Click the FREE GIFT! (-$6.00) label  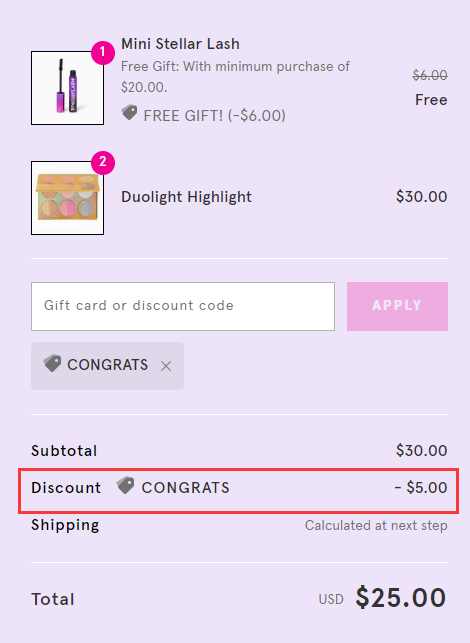pyautogui.click(x=214, y=116)
